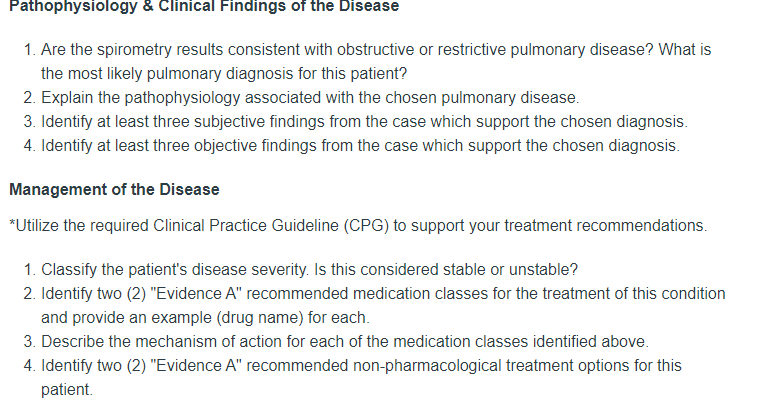Click the three subjective findings item
The image size is (758, 404).
tap(364, 122)
